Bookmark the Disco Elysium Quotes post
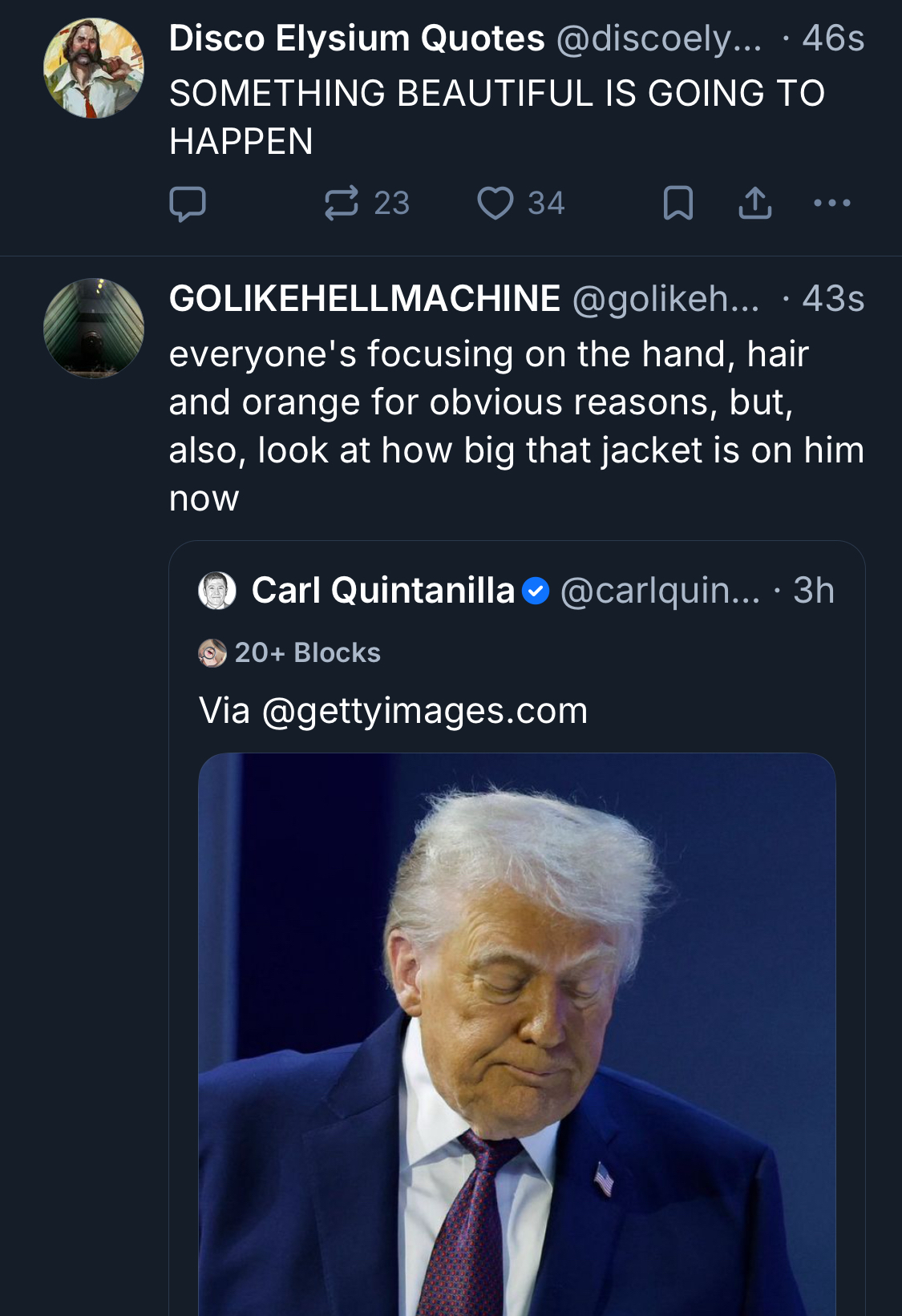 (678, 204)
